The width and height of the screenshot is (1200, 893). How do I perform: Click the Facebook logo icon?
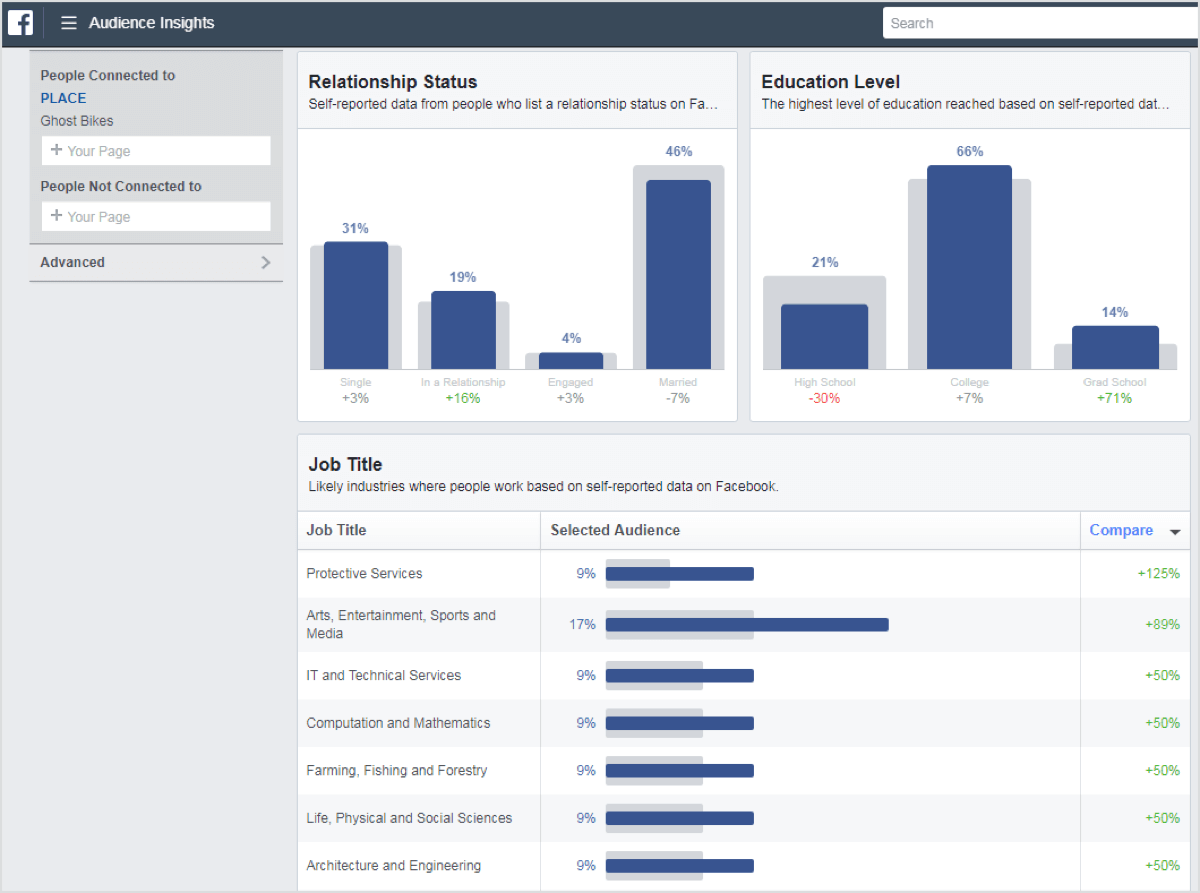pos(21,23)
